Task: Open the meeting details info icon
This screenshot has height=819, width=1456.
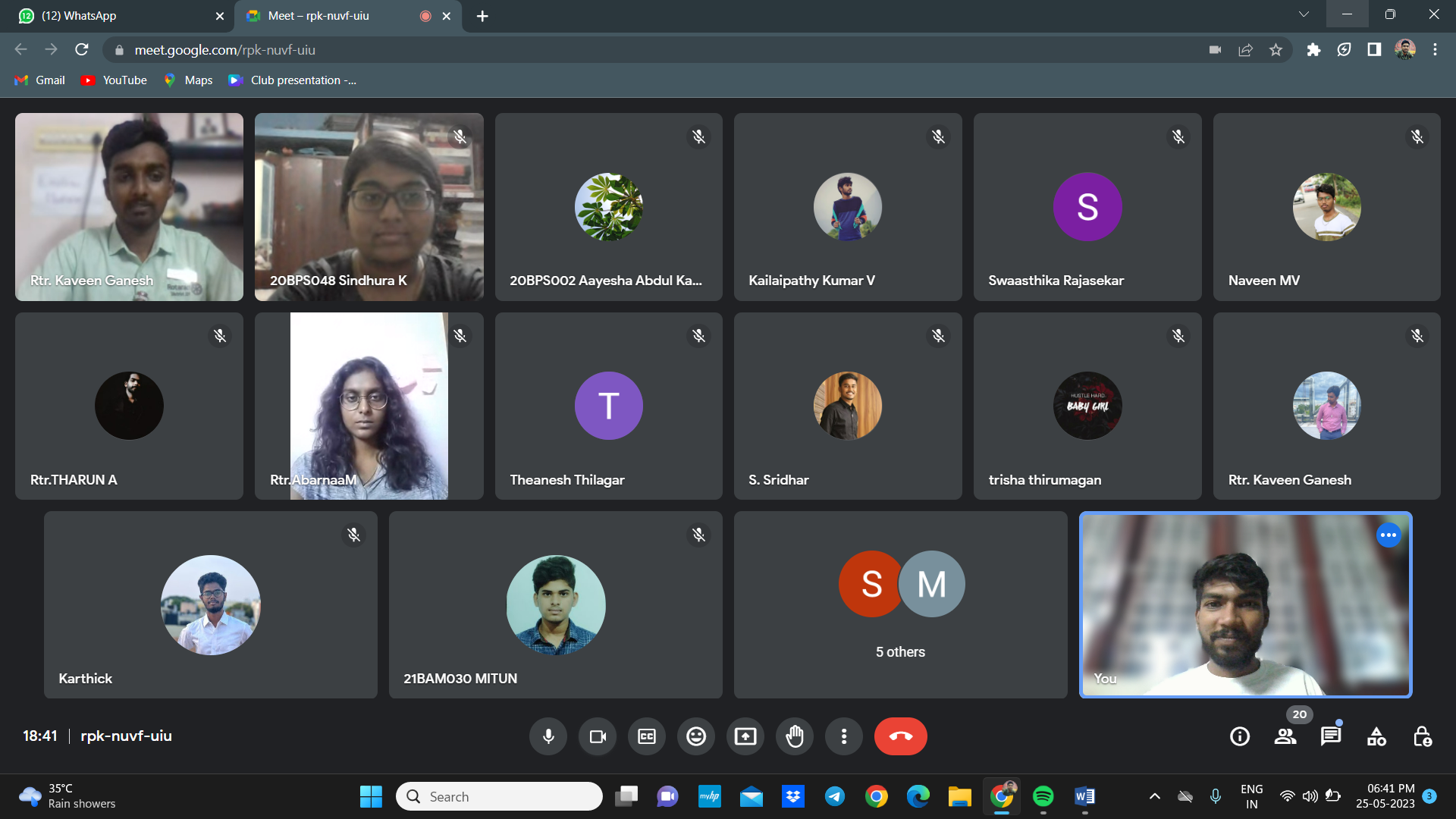Action: [1240, 736]
